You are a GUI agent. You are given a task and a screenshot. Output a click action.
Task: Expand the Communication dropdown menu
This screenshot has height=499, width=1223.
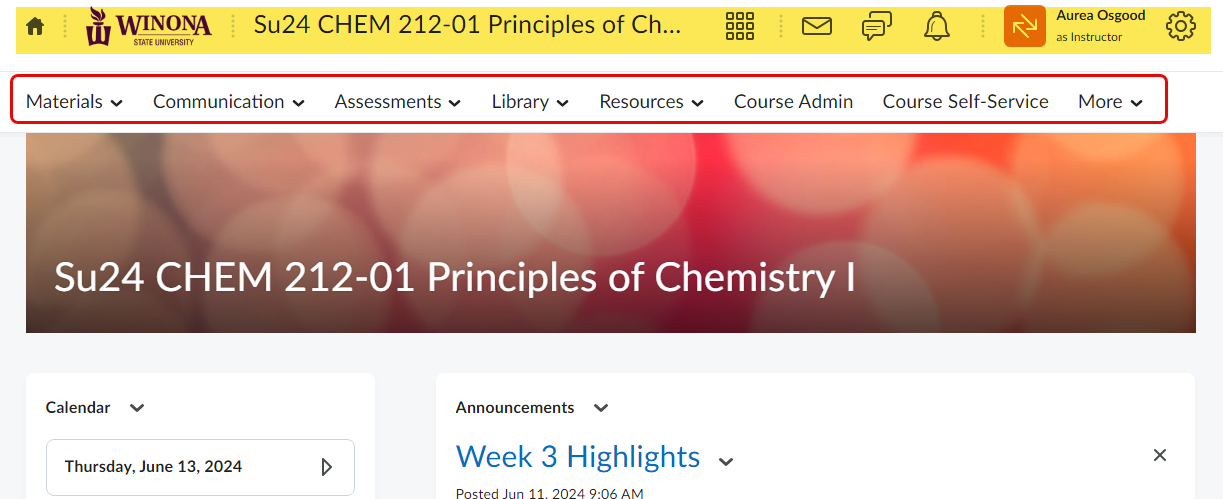click(229, 102)
